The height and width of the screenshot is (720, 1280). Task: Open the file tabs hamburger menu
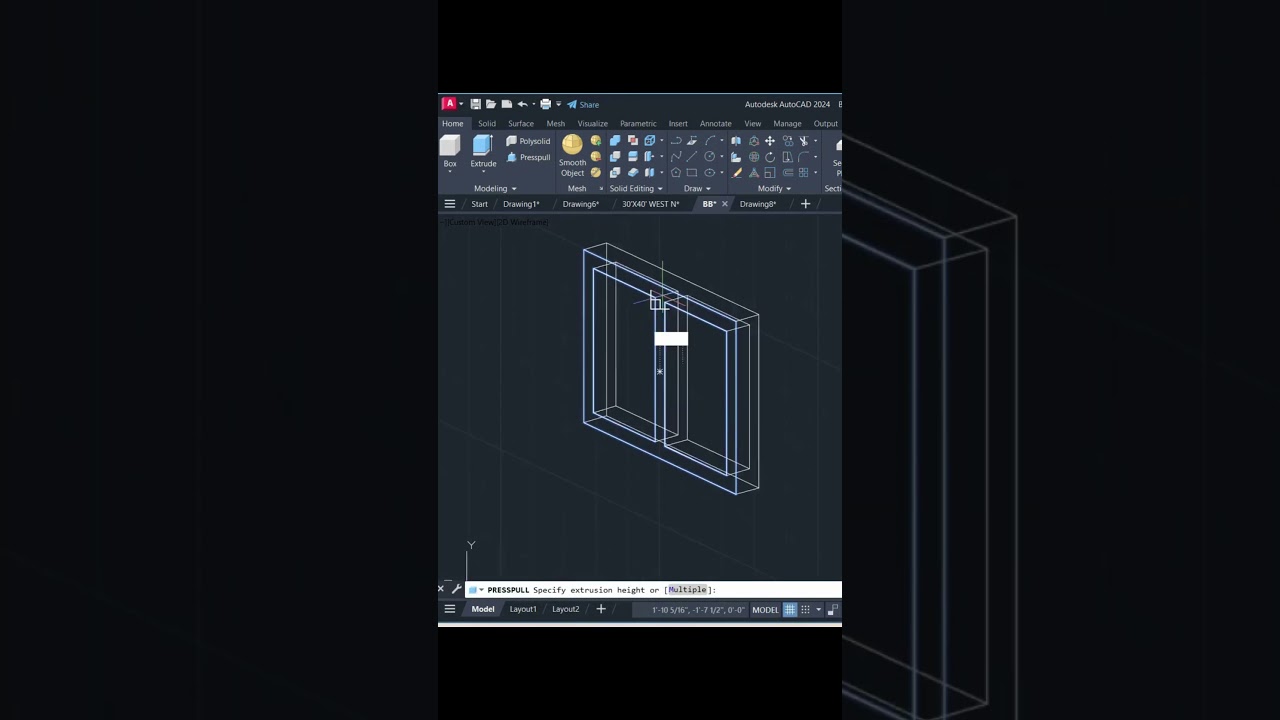(x=450, y=204)
